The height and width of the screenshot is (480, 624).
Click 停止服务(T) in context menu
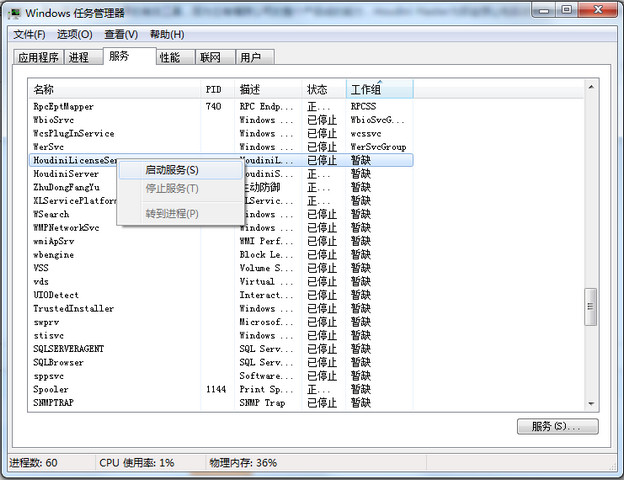pyautogui.click(x=181, y=189)
